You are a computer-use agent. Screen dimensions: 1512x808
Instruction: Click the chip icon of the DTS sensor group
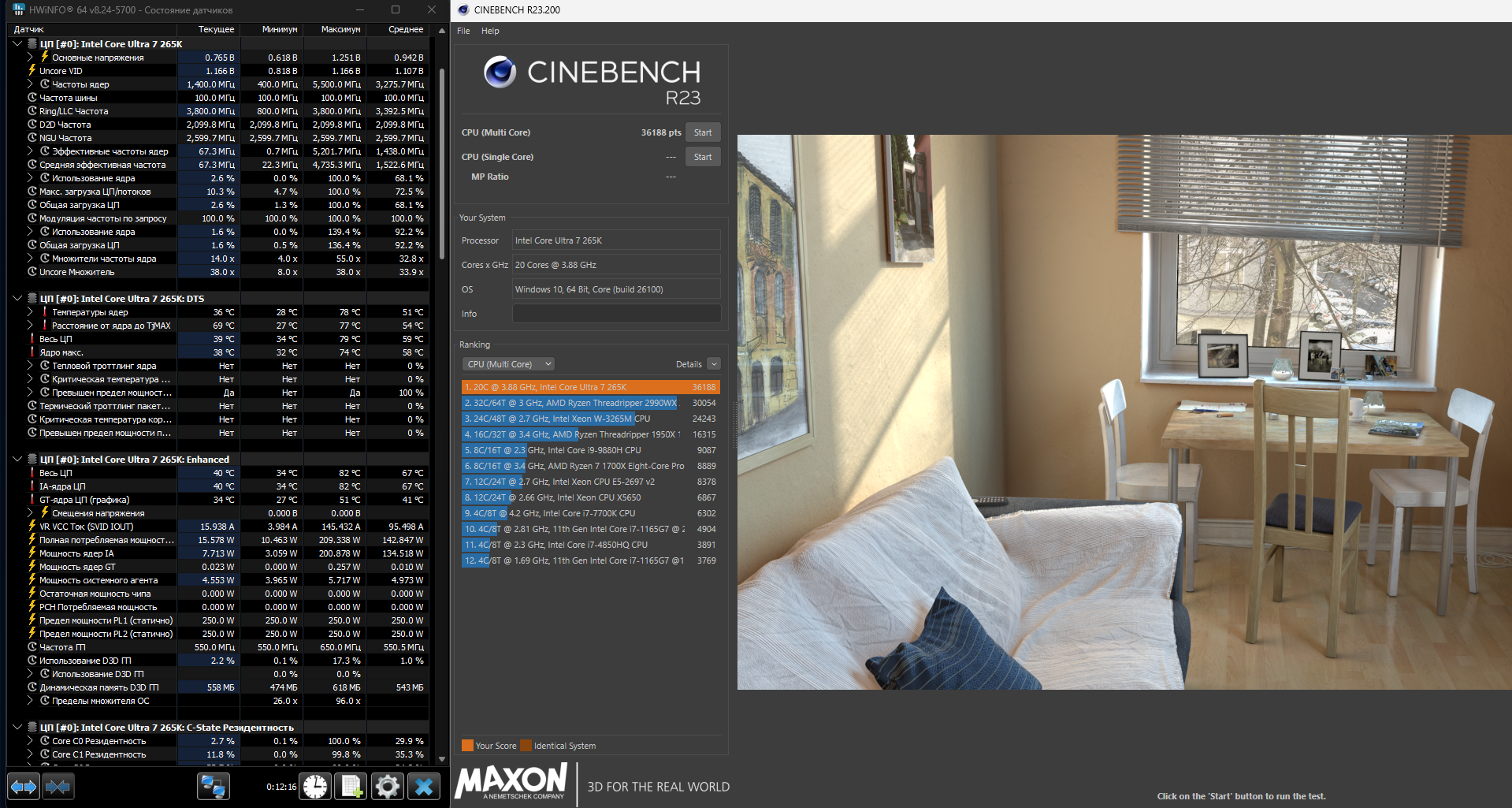[32, 298]
